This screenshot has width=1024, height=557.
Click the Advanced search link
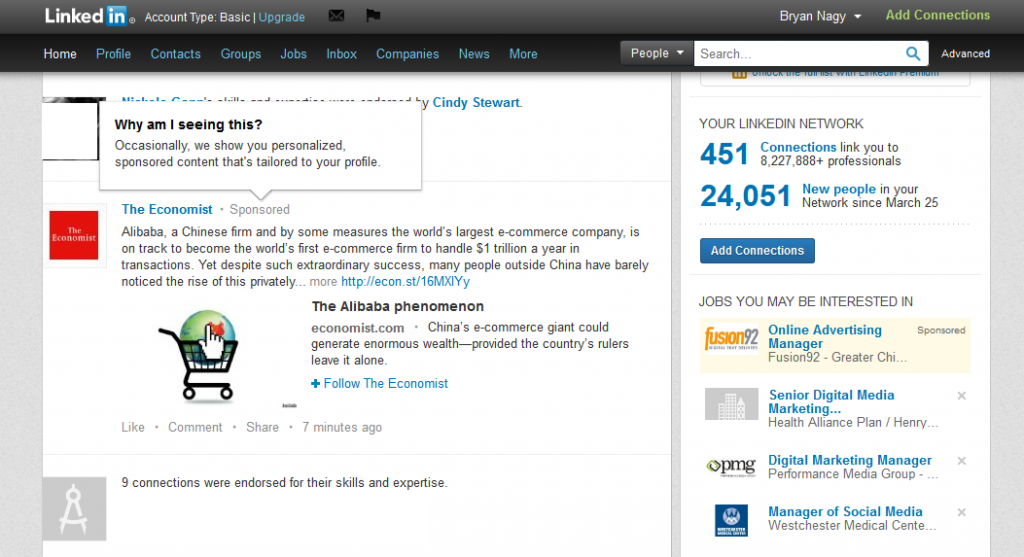coord(965,54)
